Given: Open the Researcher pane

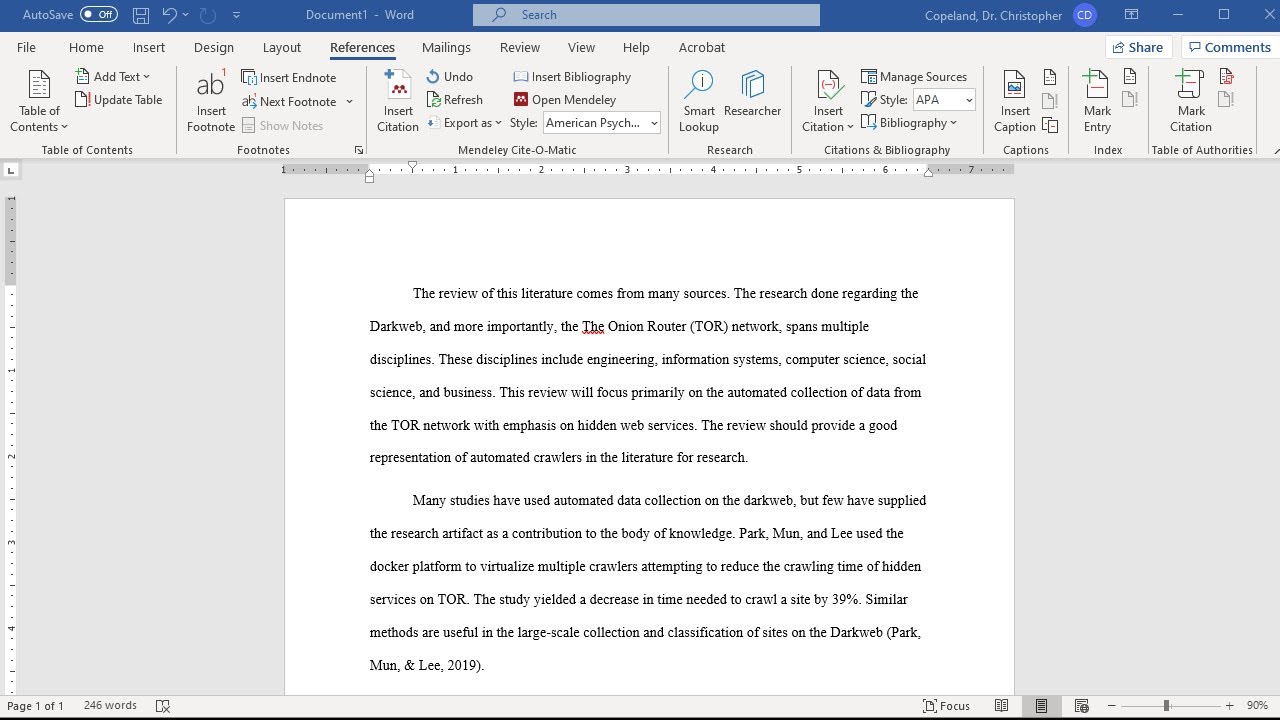Looking at the screenshot, I should point(752,95).
